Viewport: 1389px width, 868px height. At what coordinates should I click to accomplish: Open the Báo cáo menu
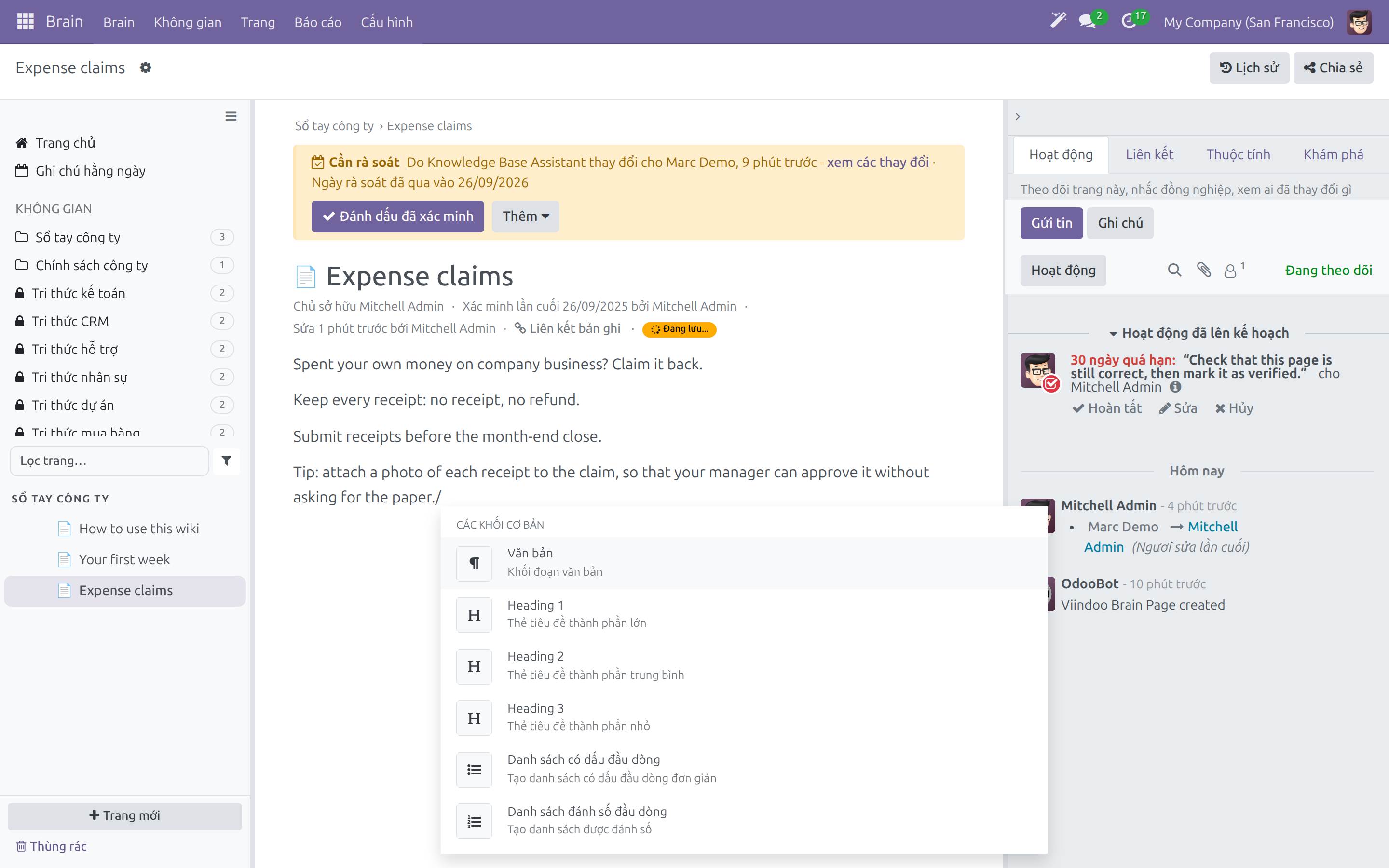(x=317, y=22)
